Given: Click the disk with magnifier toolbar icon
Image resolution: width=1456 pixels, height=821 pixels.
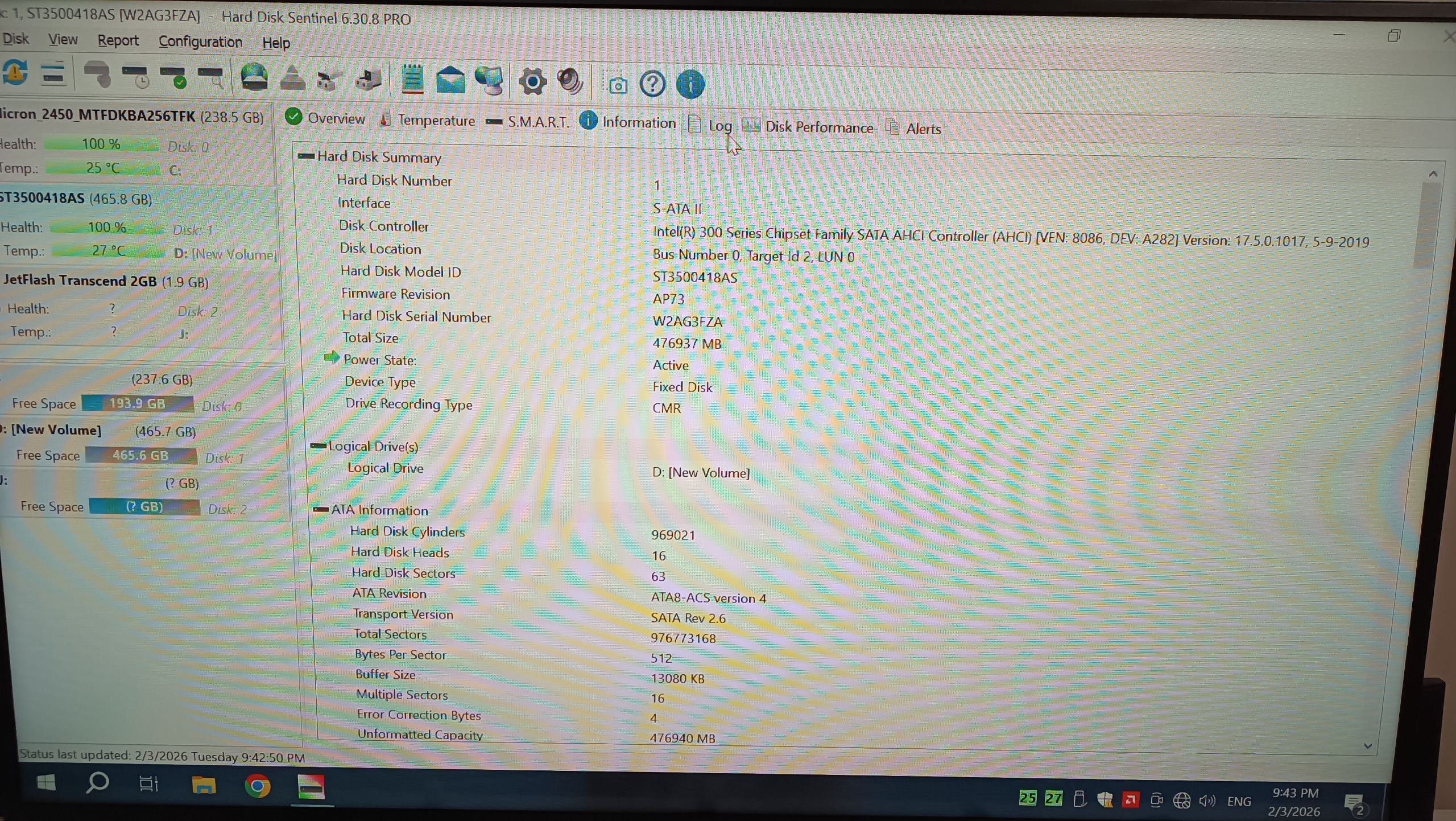Looking at the screenshot, I should click(211, 78).
